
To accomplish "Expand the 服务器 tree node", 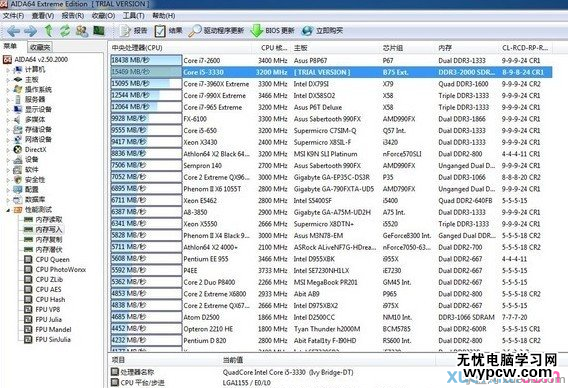I will pos(8,100).
